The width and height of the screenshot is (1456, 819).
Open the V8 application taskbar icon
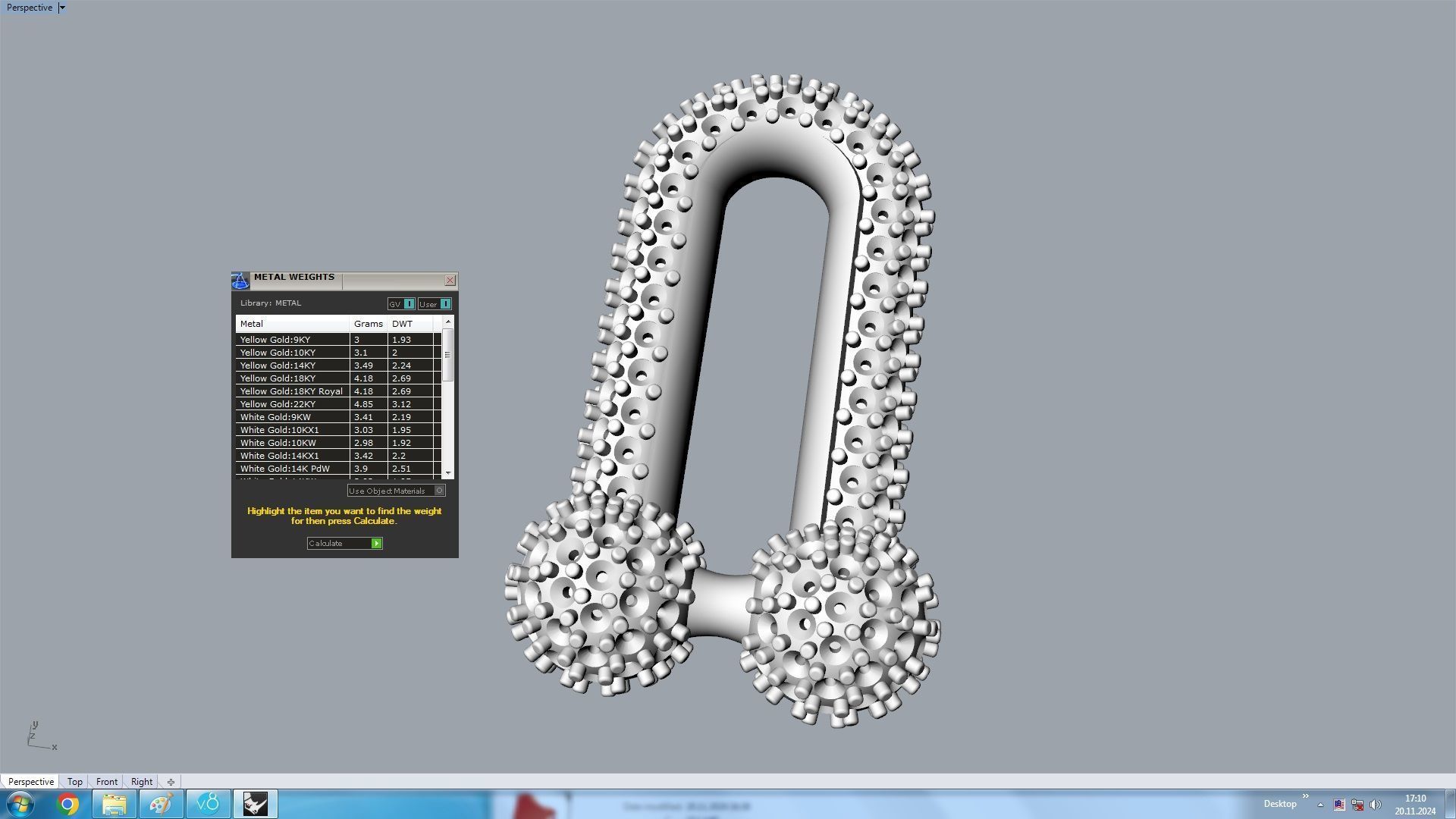pos(208,804)
